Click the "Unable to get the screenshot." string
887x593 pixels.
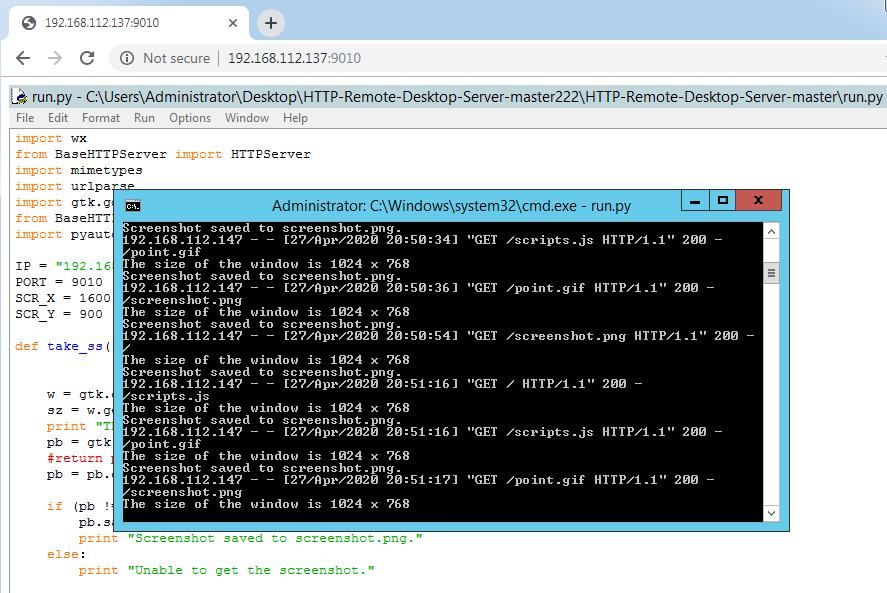click(251, 570)
